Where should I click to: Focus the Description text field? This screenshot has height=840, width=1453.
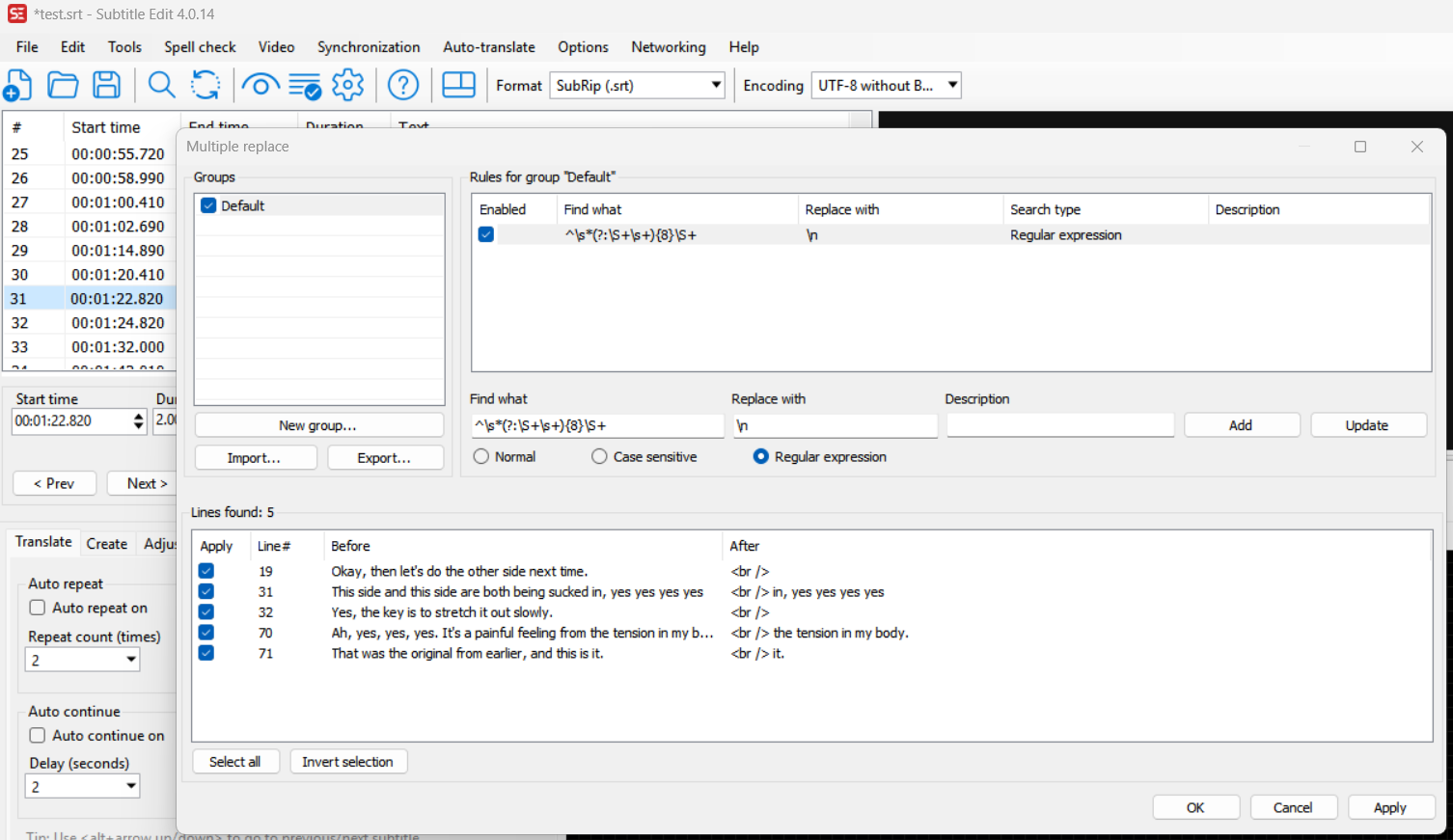[x=1060, y=425]
